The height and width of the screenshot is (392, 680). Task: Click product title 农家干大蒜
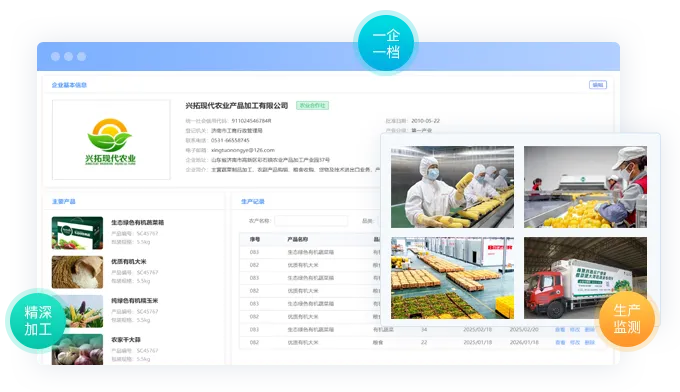click(126, 340)
